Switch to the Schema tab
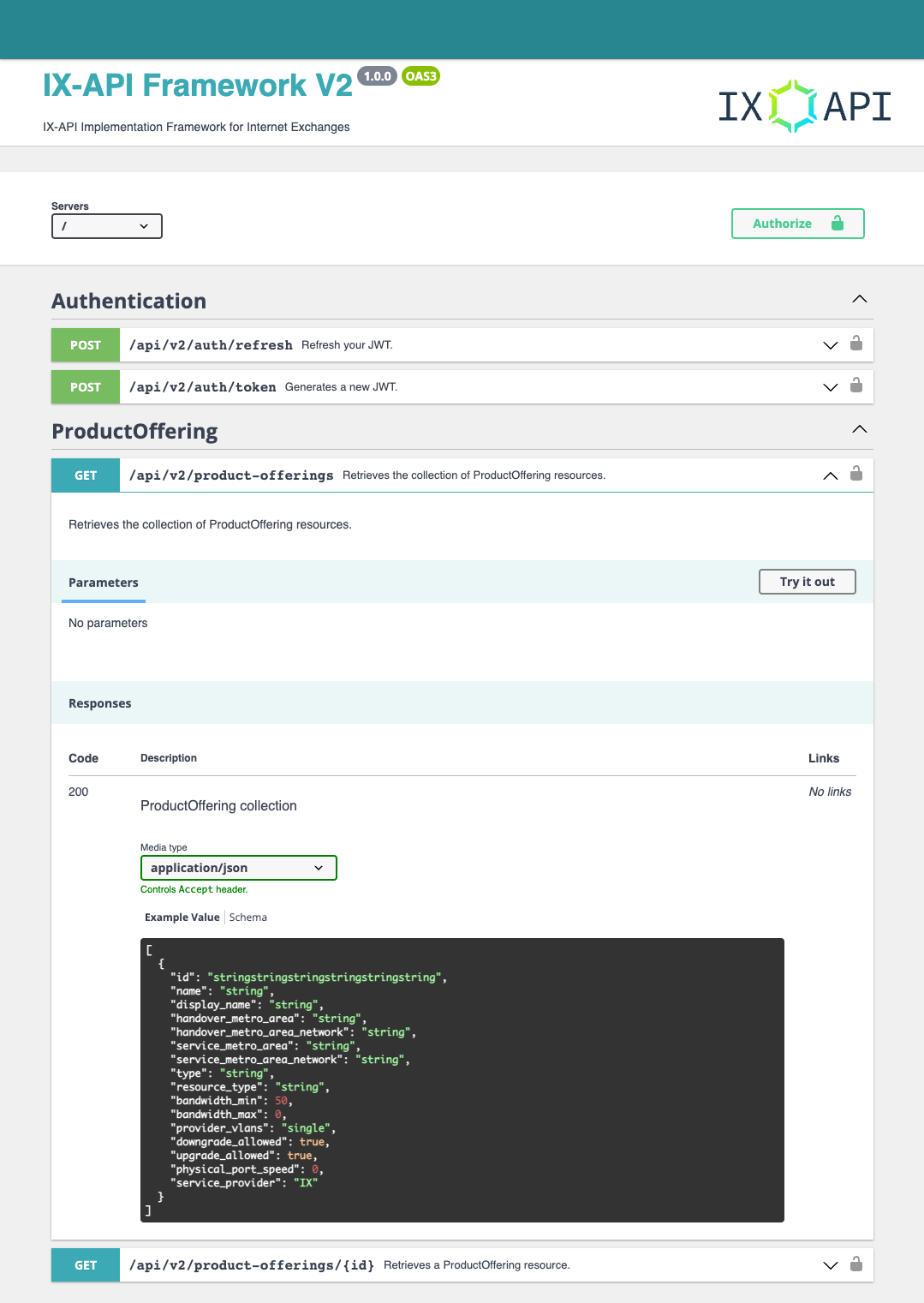This screenshot has width=924, height=1303. pyautogui.click(x=248, y=917)
